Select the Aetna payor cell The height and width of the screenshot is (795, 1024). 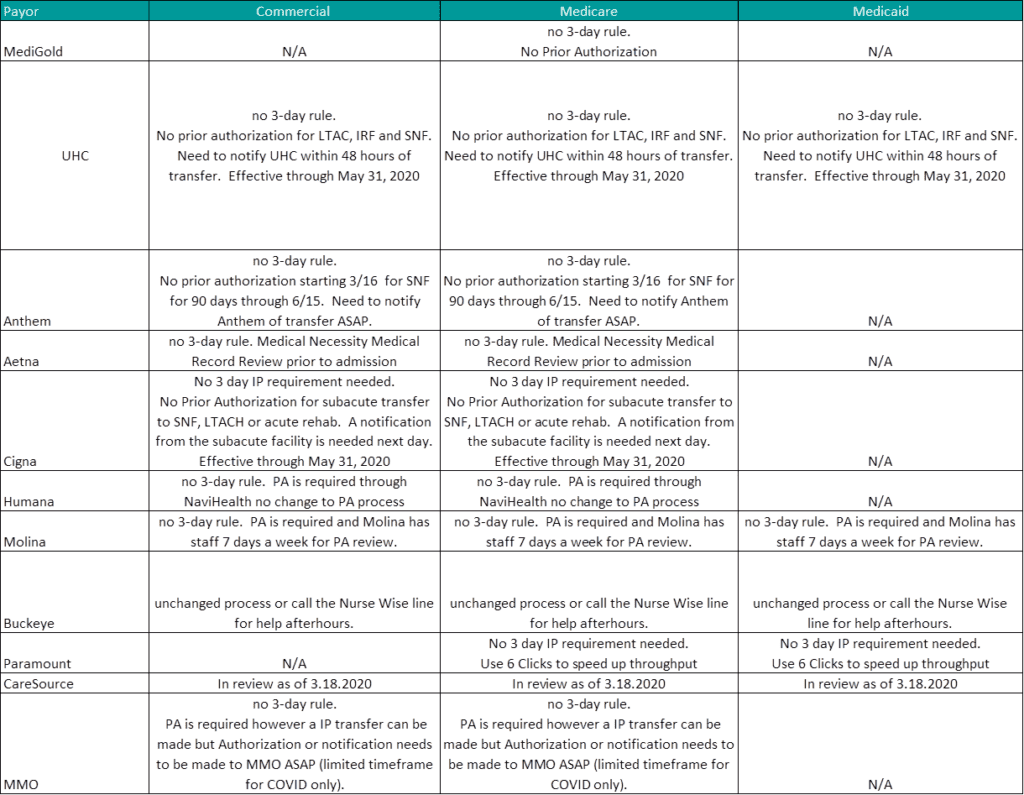point(25,361)
